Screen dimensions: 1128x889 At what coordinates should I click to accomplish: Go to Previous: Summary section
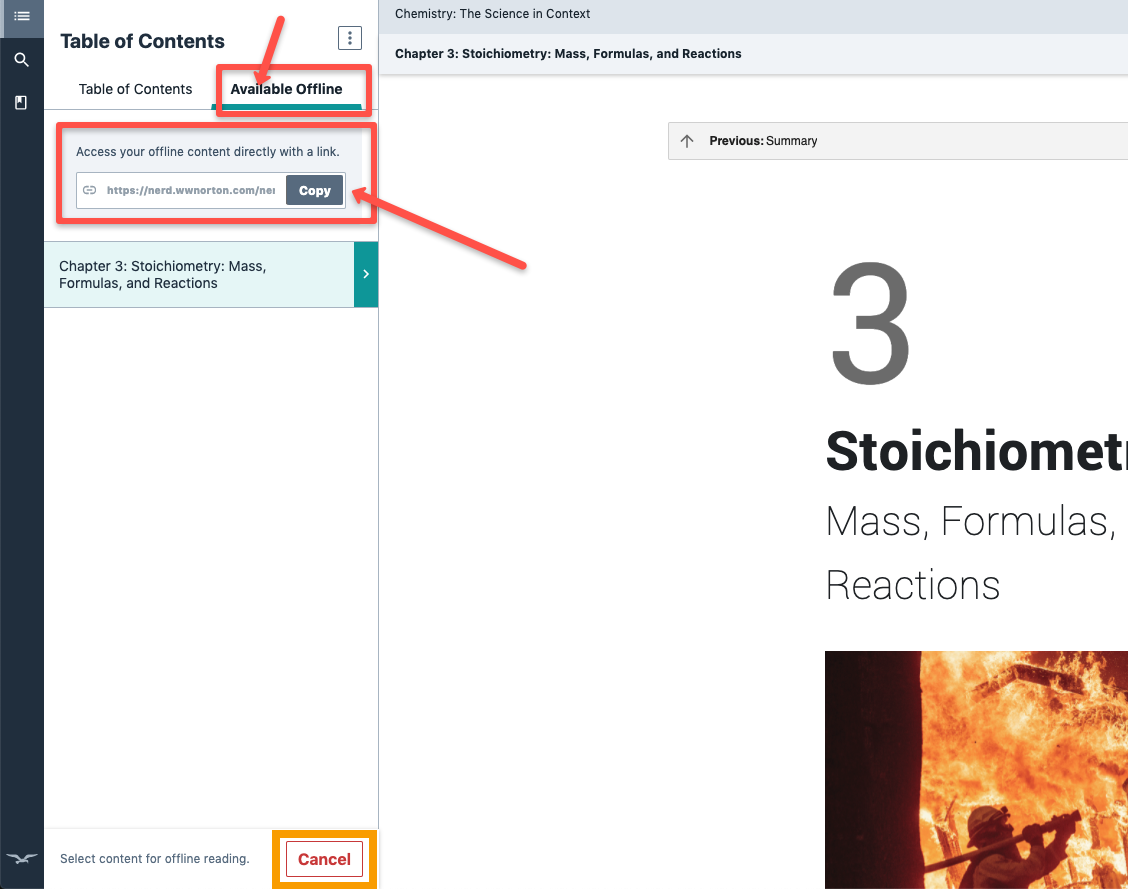click(x=897, y=141)
